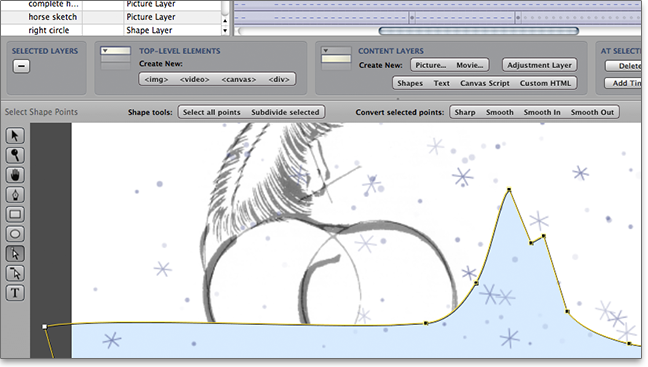Image resolution: width=648 pixels, height=367 pixels.
Task: Click the timeline horizontal scrollbar thumb
Action: pyautogui.click(x=479, y=31)
